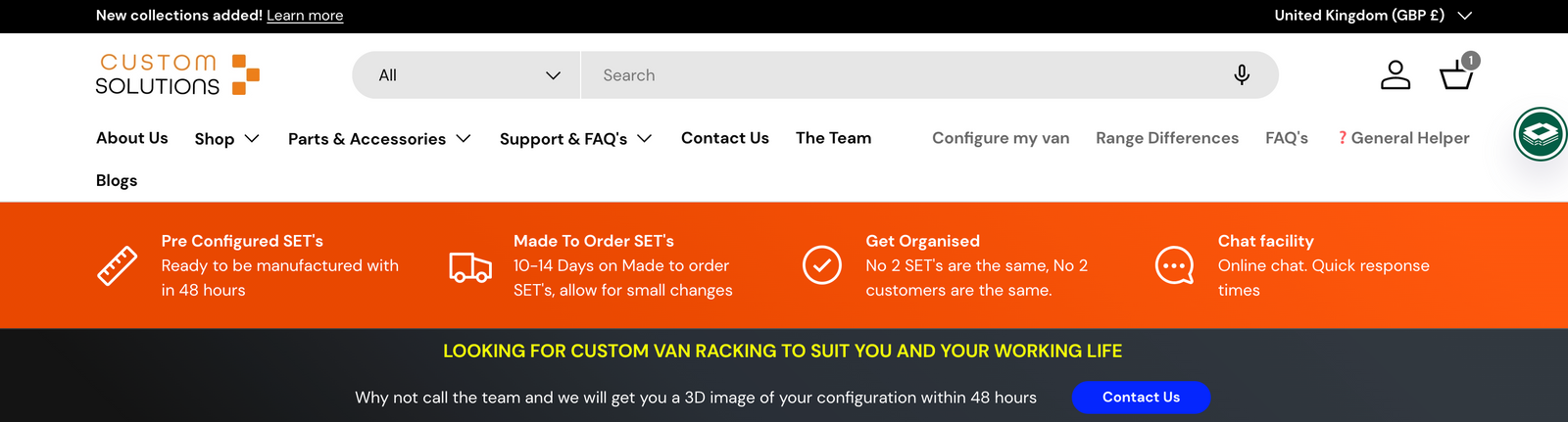This screenshot has width=1568, height=422.
Task: Click the delivery truck icon
Action: [x=470, y=266]
